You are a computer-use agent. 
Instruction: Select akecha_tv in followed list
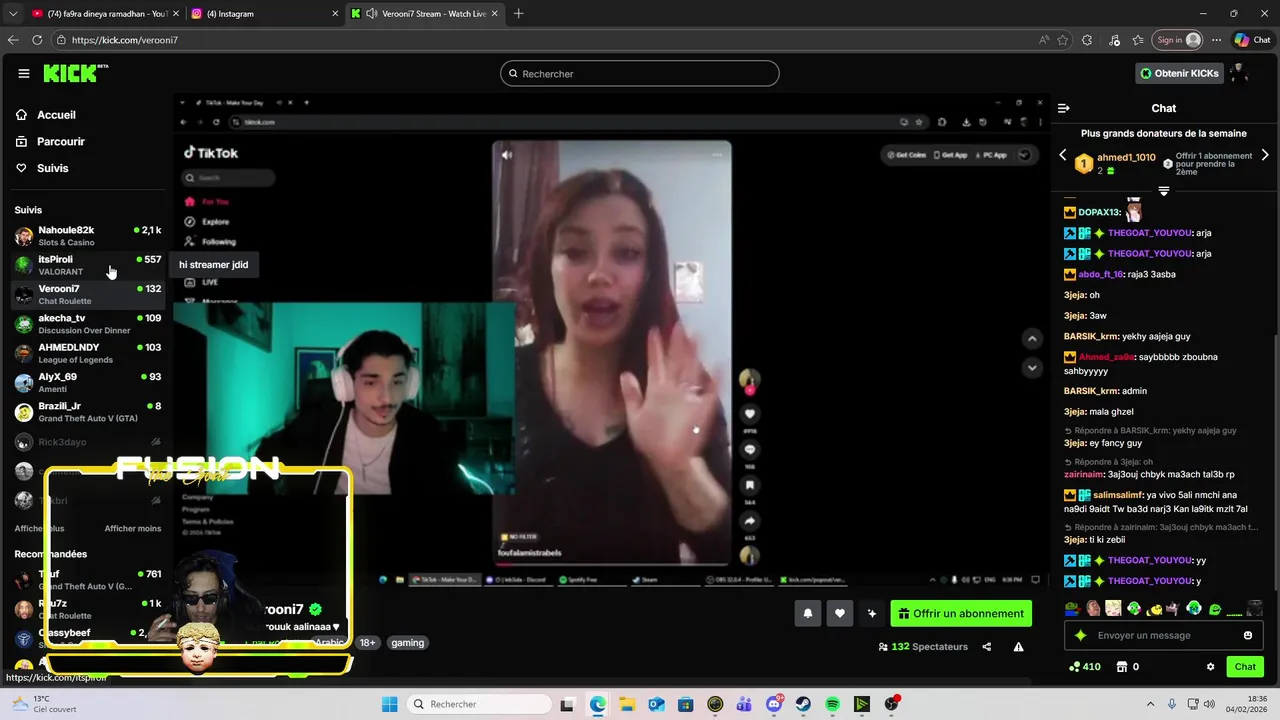click(x=88, y=324)
